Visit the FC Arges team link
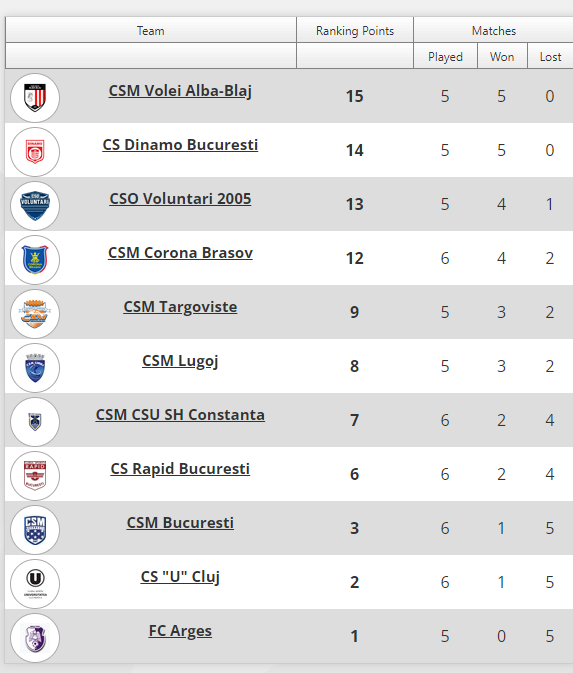The image size is (573, 673). click(180, 631)
